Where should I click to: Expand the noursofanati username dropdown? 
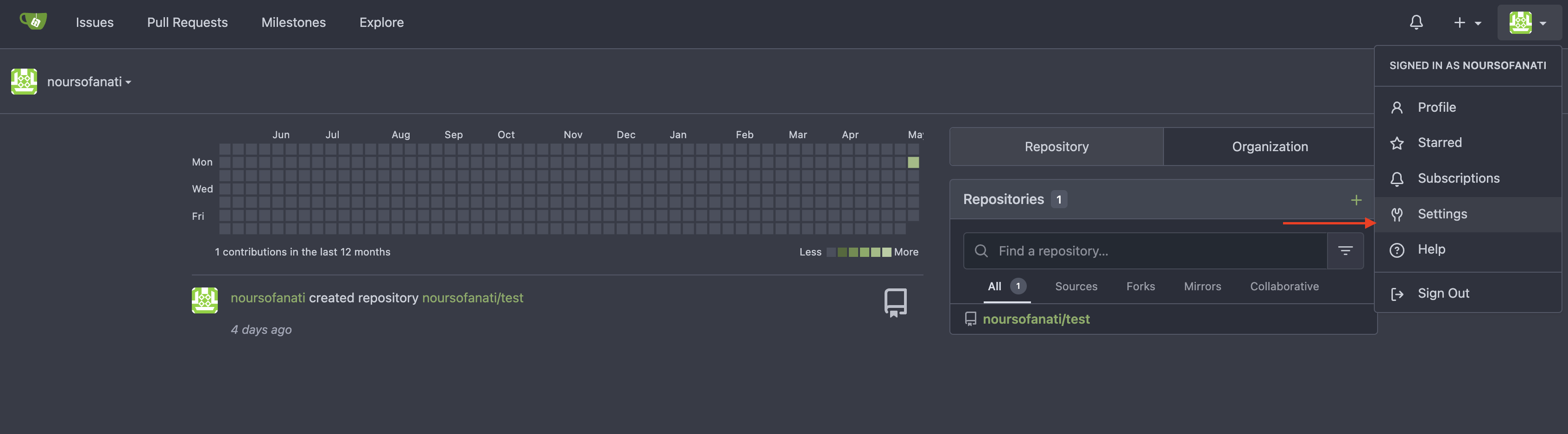point(89,82)
